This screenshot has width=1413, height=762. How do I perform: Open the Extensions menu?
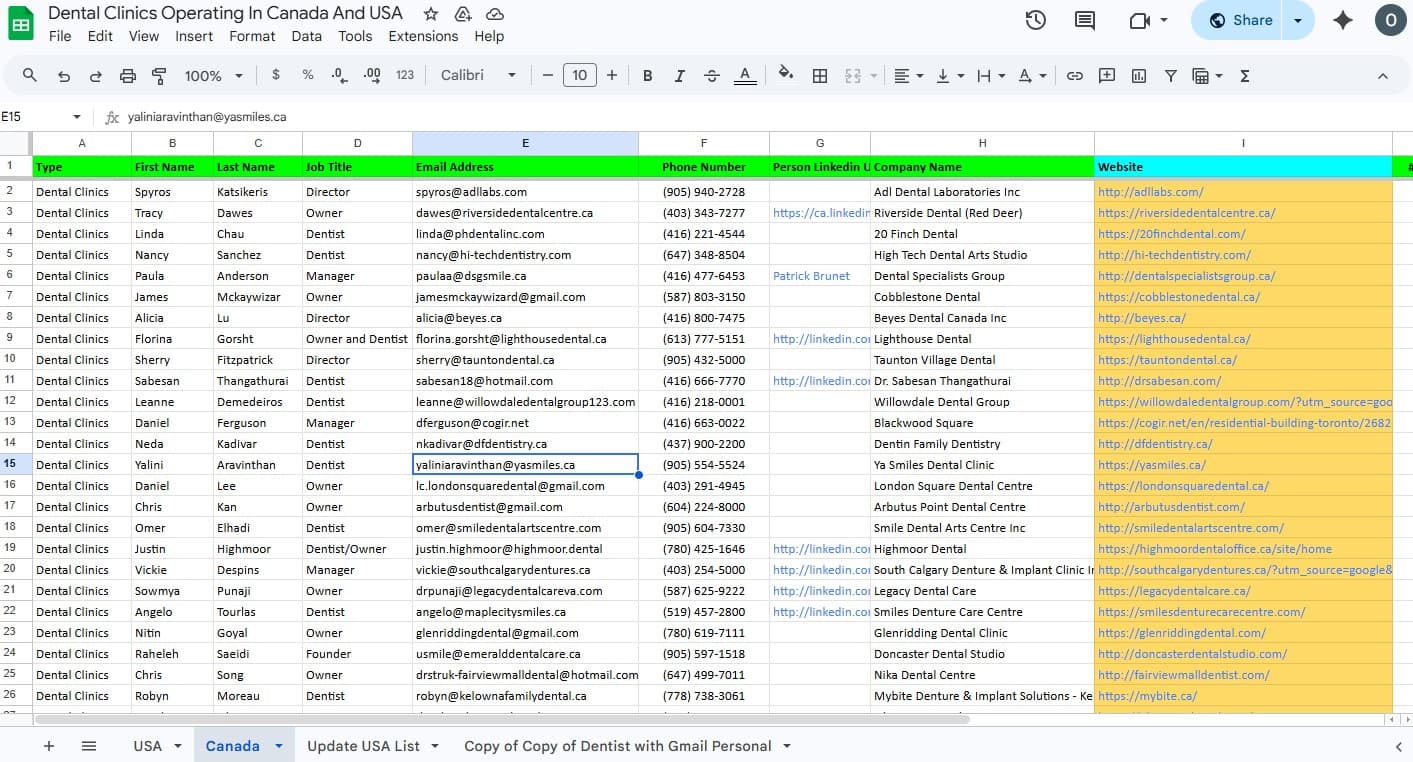(x=423, y=36)
